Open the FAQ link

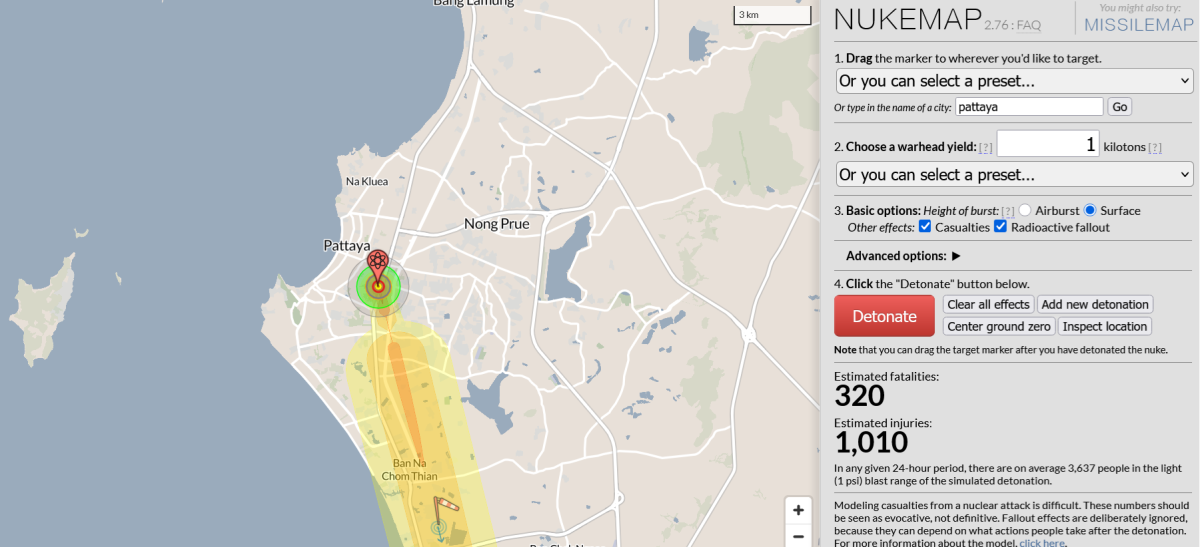click(1029, 25)
